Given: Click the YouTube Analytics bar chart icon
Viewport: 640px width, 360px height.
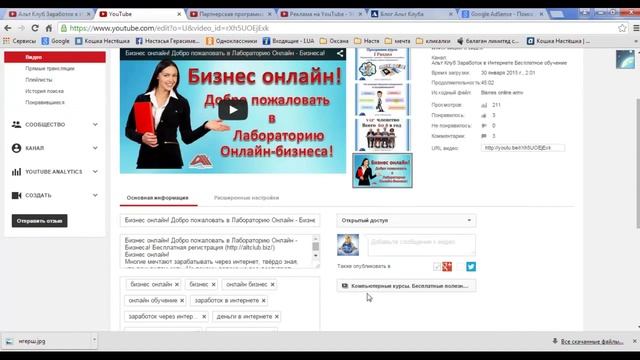Looking at the screenshot, I should tap(16, 172).
